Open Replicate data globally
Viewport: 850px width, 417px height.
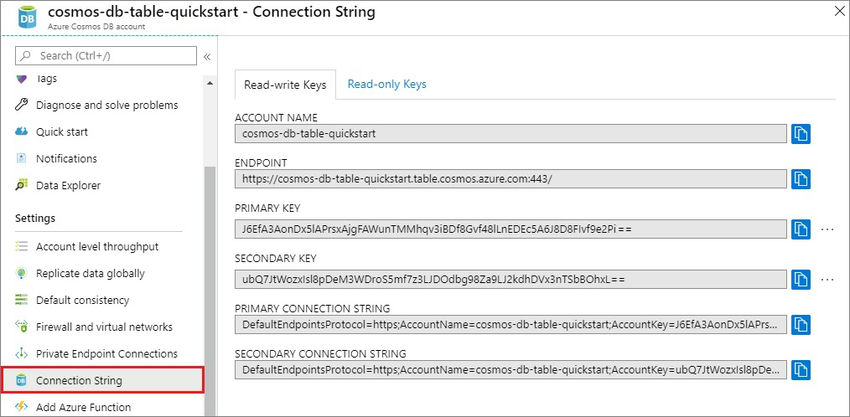(91, 273)
